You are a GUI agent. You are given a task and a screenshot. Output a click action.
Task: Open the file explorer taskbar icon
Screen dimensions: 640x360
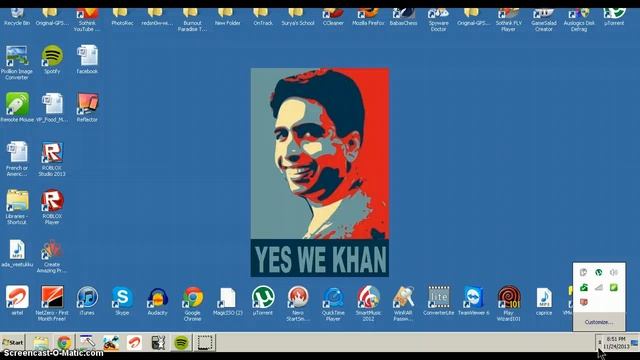pos(41,342)
